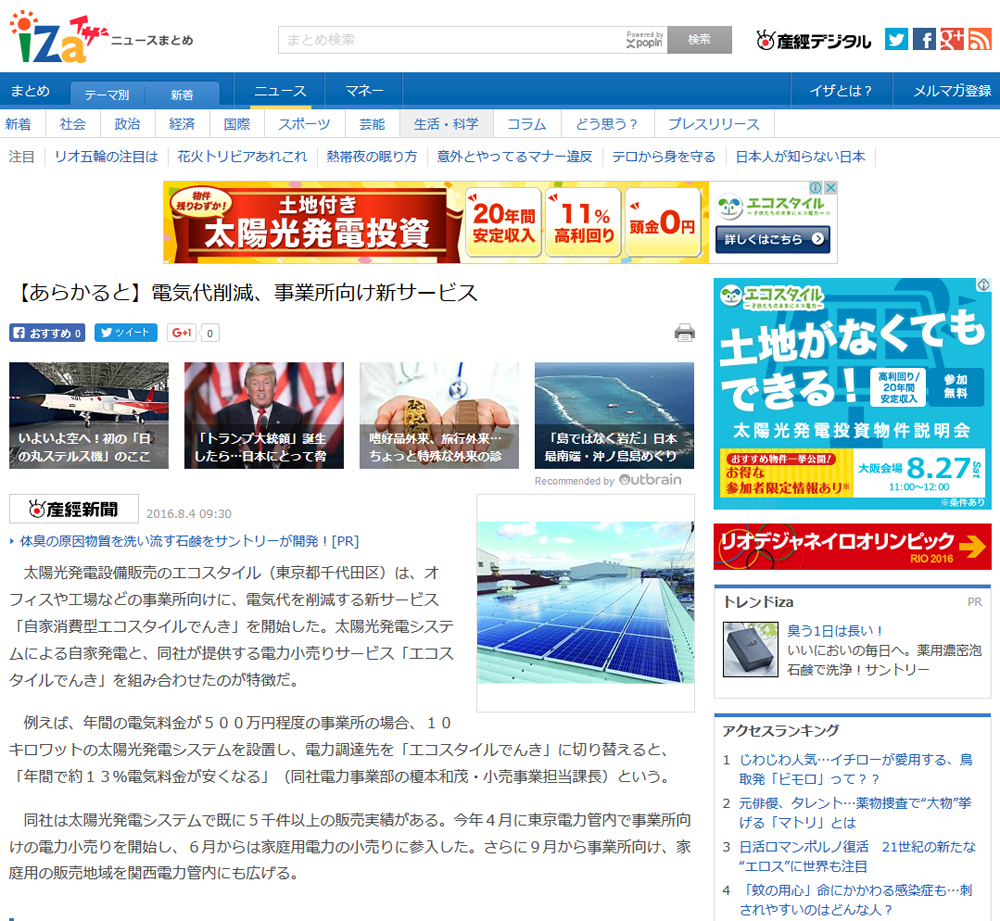Open ranking 3 日活ロマンポルノ復活 article
Screen dimensions: 1000x921
[857, 856]
